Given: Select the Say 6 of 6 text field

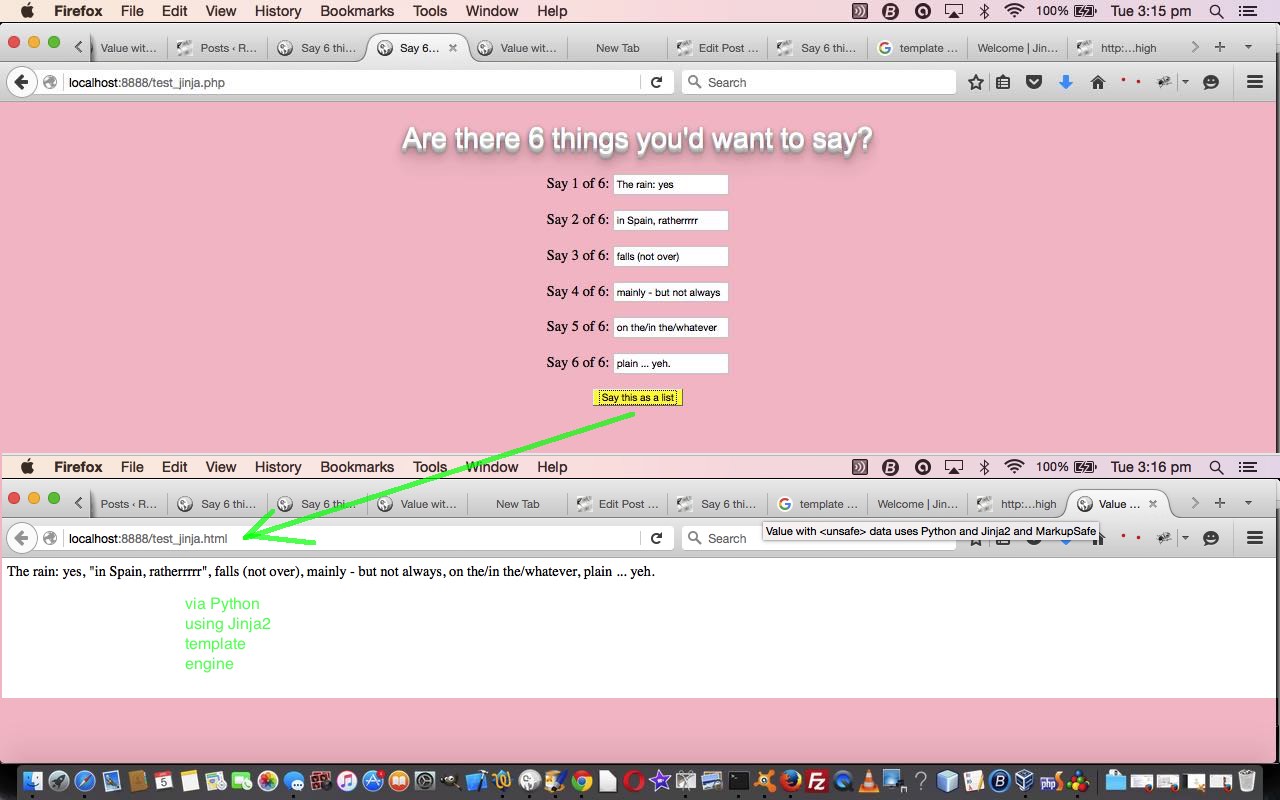Looking at the screenshot, I should (x=671, y=363).
